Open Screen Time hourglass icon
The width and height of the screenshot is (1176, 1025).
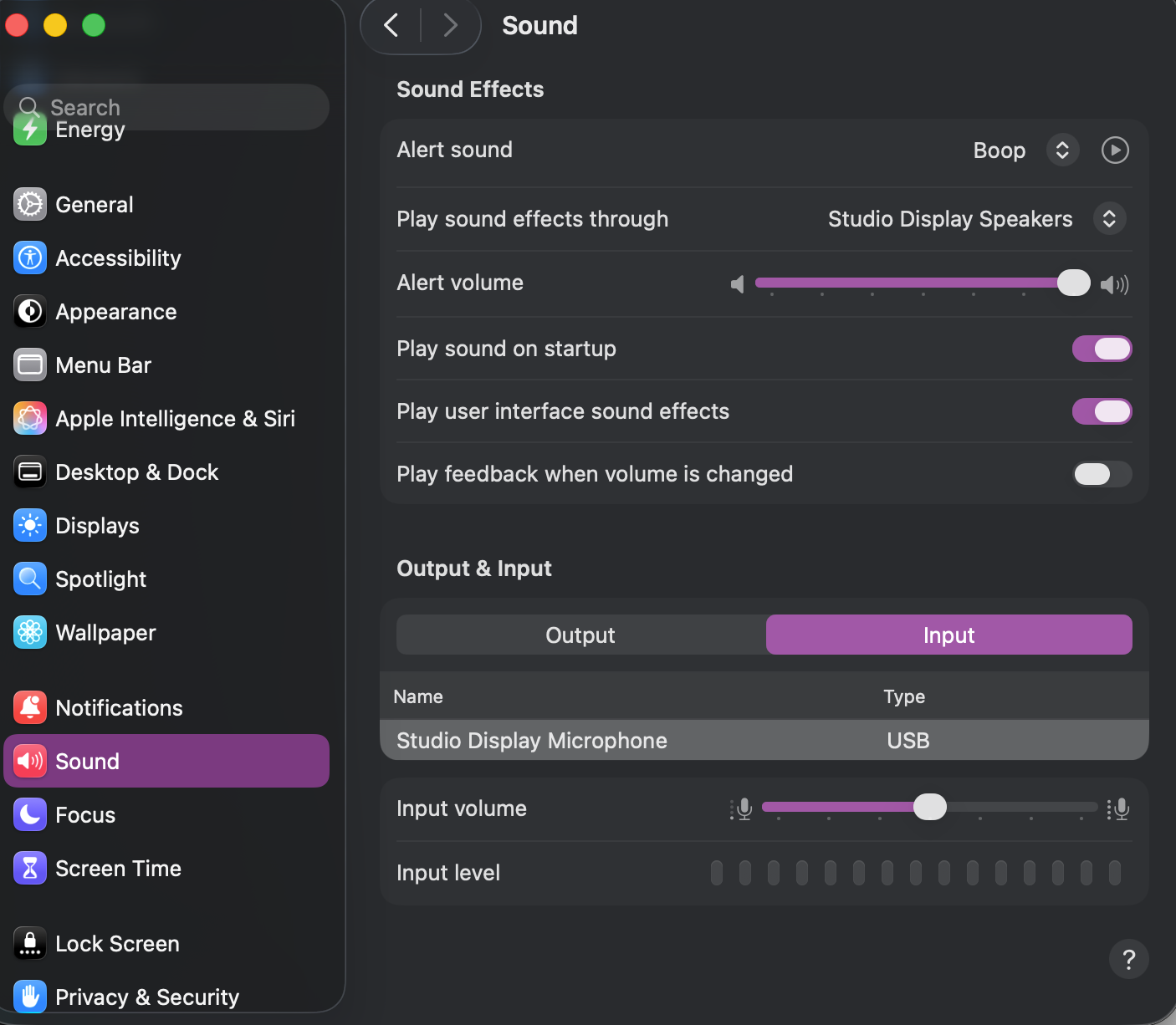pos(30,869)
